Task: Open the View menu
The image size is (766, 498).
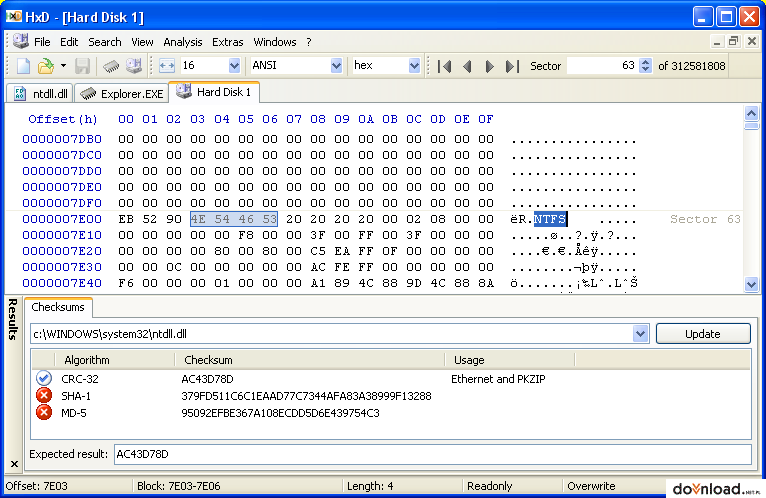Action: (142, 42)
